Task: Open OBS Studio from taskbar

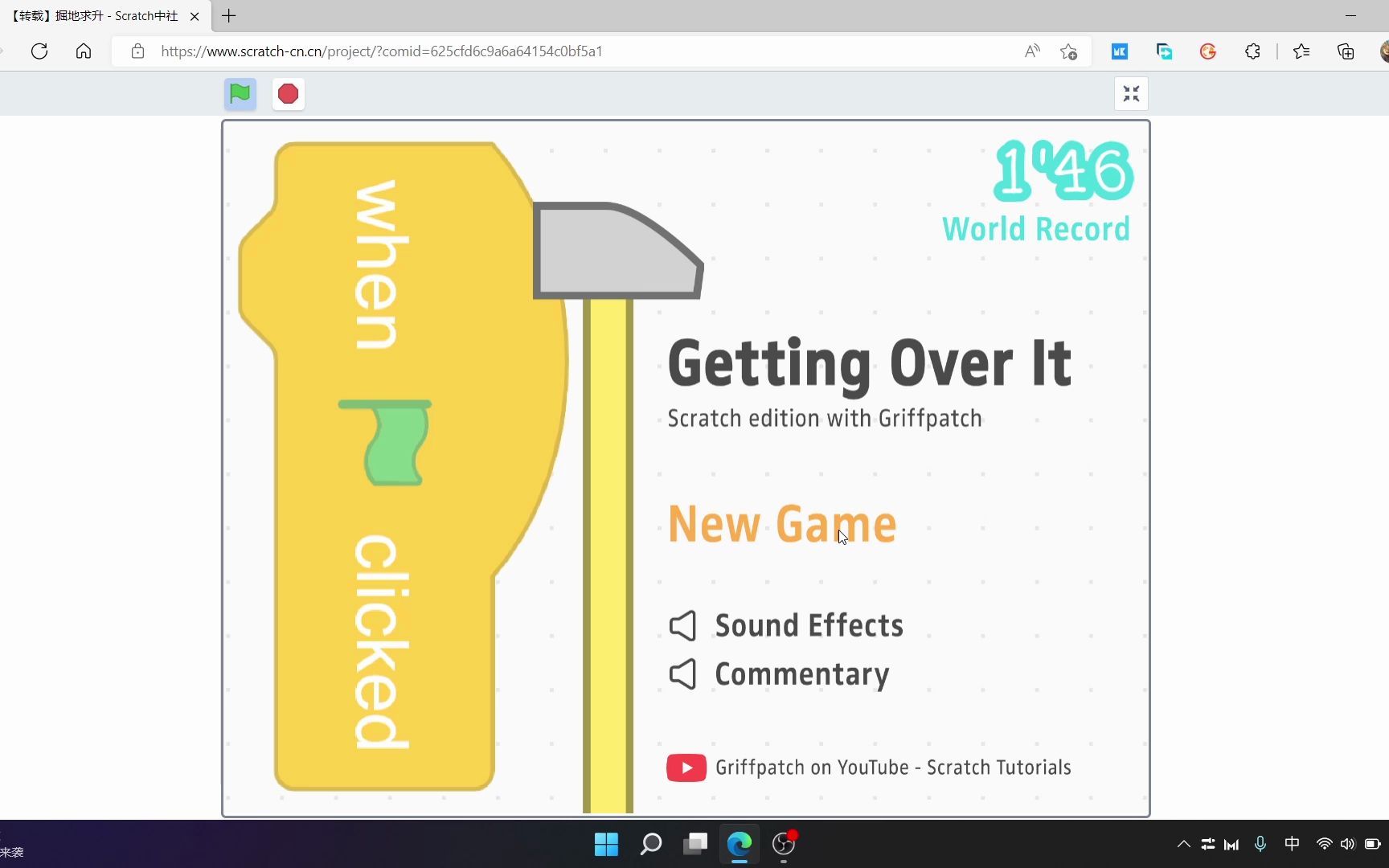Action: pyautogui.click(x=783, y=844)
